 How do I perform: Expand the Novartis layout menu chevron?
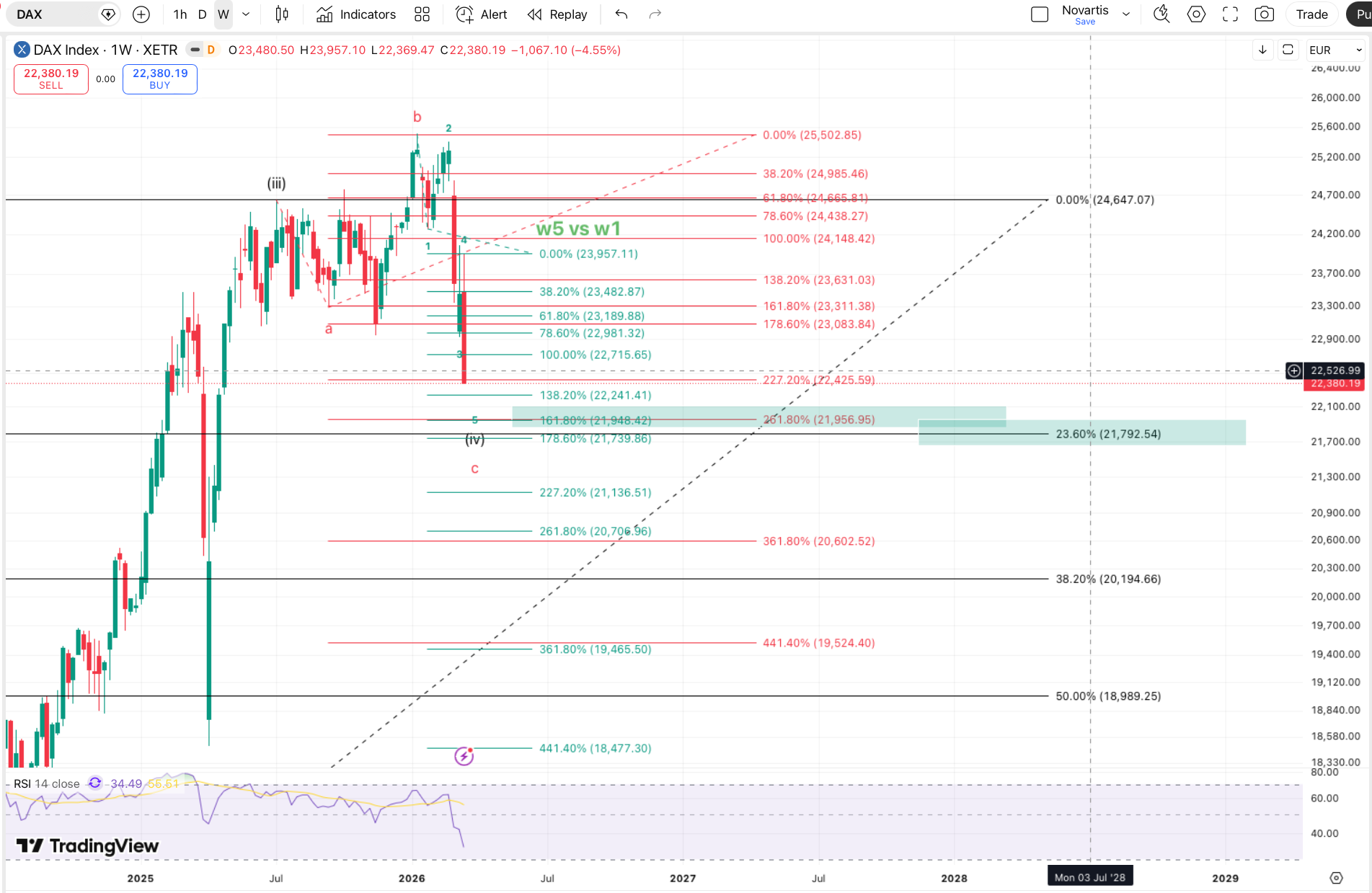click(x=1126, y=14)
